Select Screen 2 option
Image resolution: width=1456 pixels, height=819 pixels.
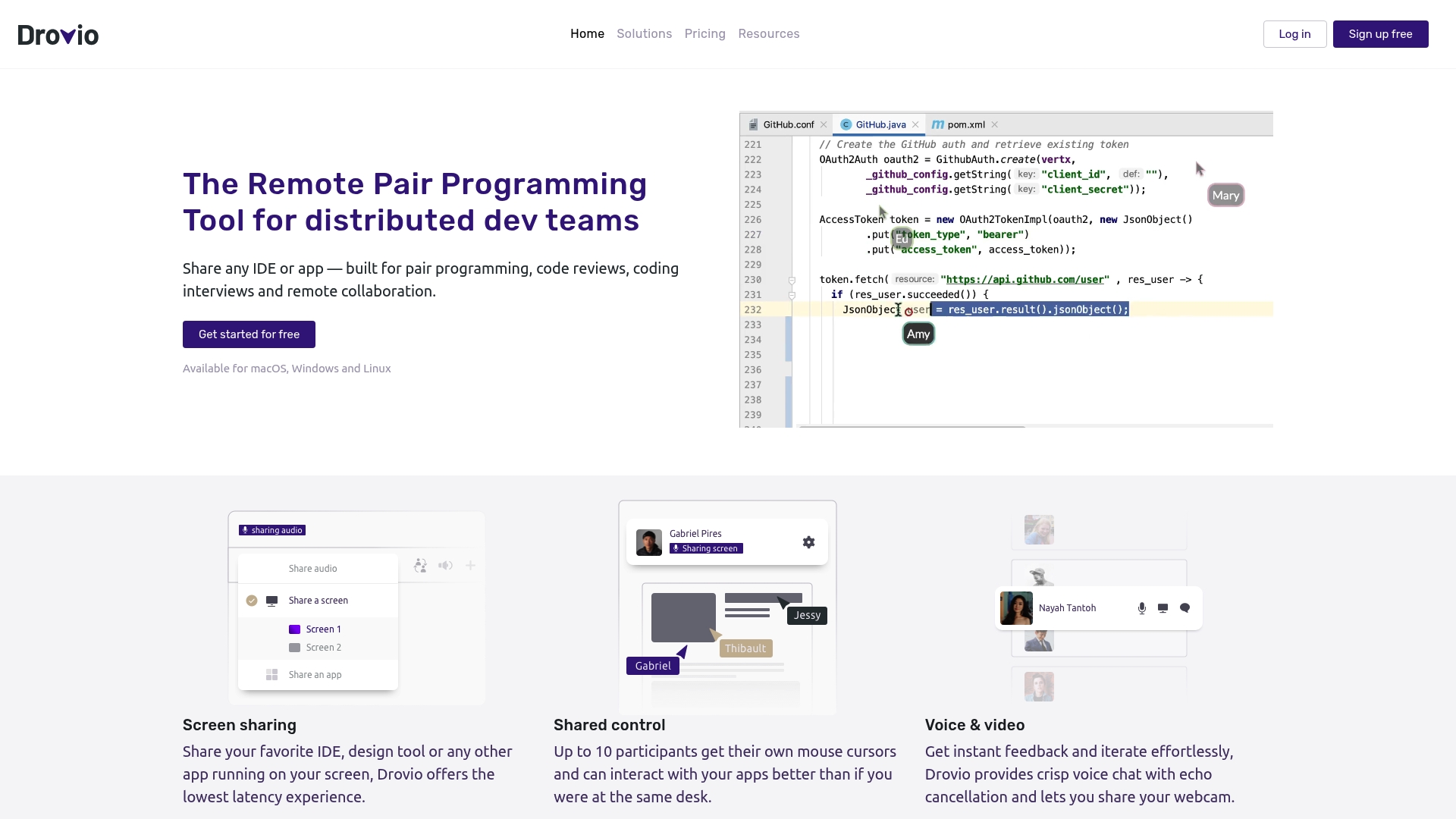point(323,648)
